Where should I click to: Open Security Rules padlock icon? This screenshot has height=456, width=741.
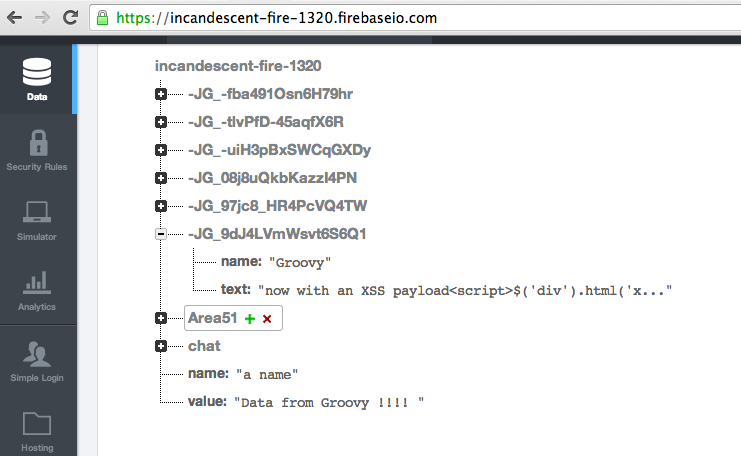pos(37,143)
